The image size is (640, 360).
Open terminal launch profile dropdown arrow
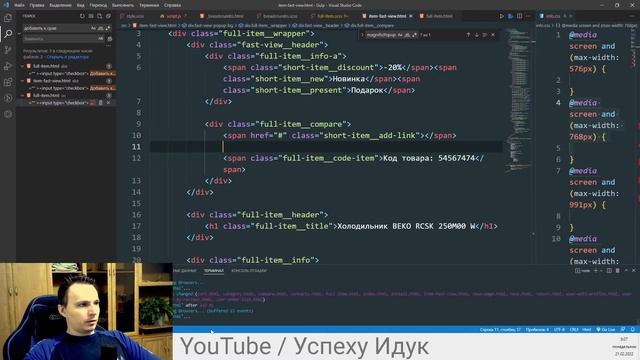(601, 270)
